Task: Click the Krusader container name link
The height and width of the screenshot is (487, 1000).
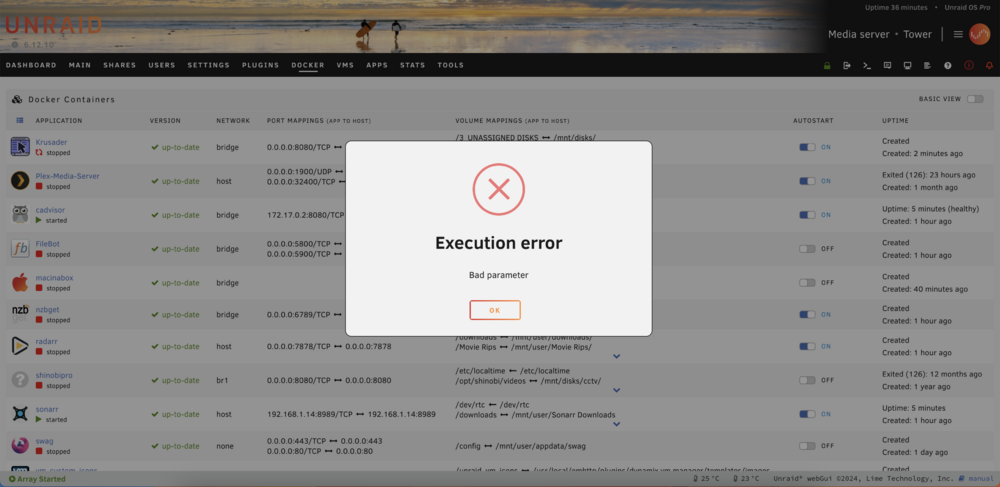Action: (x=51, y=142)
